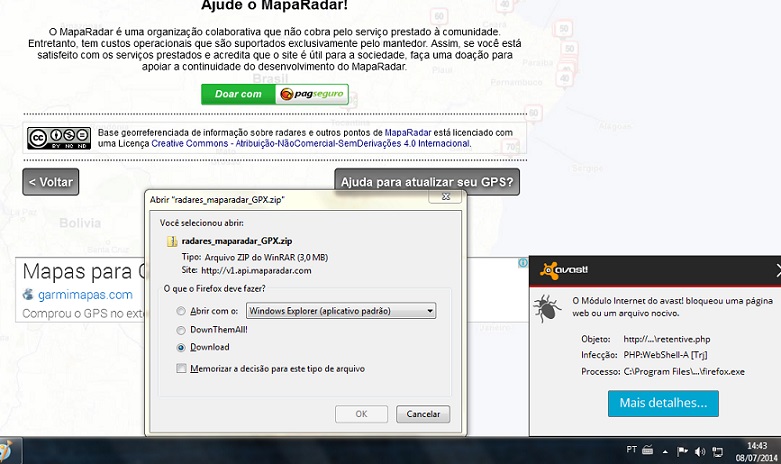This screenshot has width=781, height=464.
Task: Click the garmimapas.com favicon icon in ad
Action: tap(28, 295)
